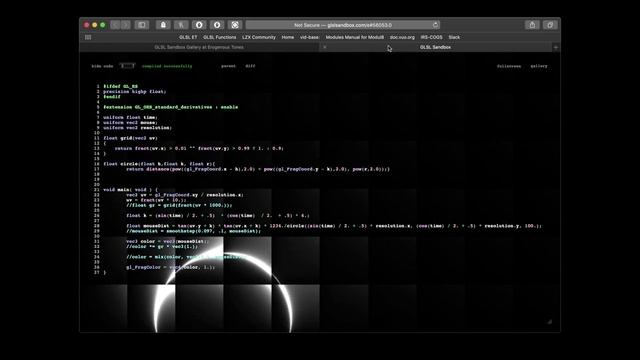Open the Slack bookmark
640x360 pixels.
[454, 37]
